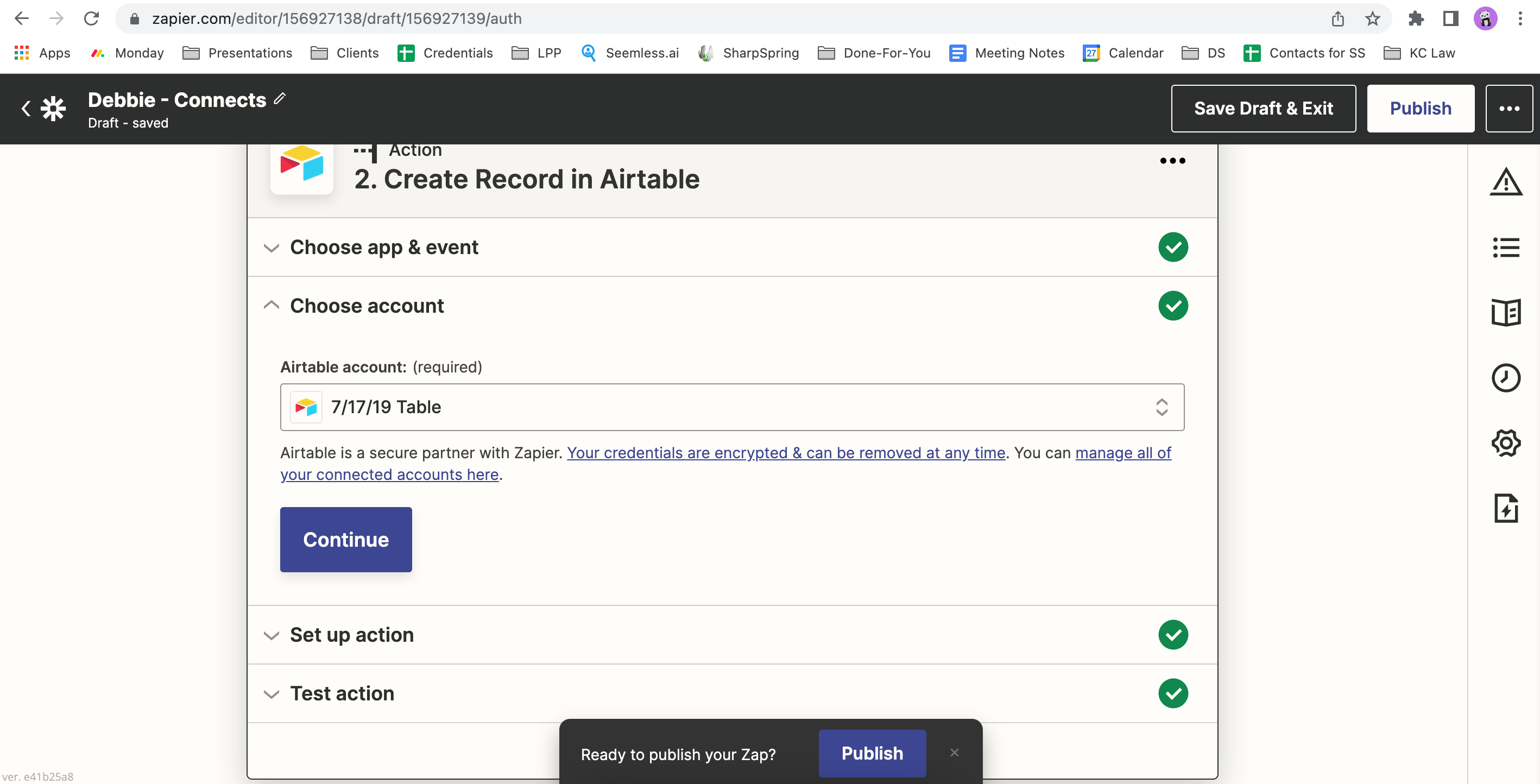Open the LPP bookmark folder
This screenshot has height=784, width=1540.
[537, 53]
